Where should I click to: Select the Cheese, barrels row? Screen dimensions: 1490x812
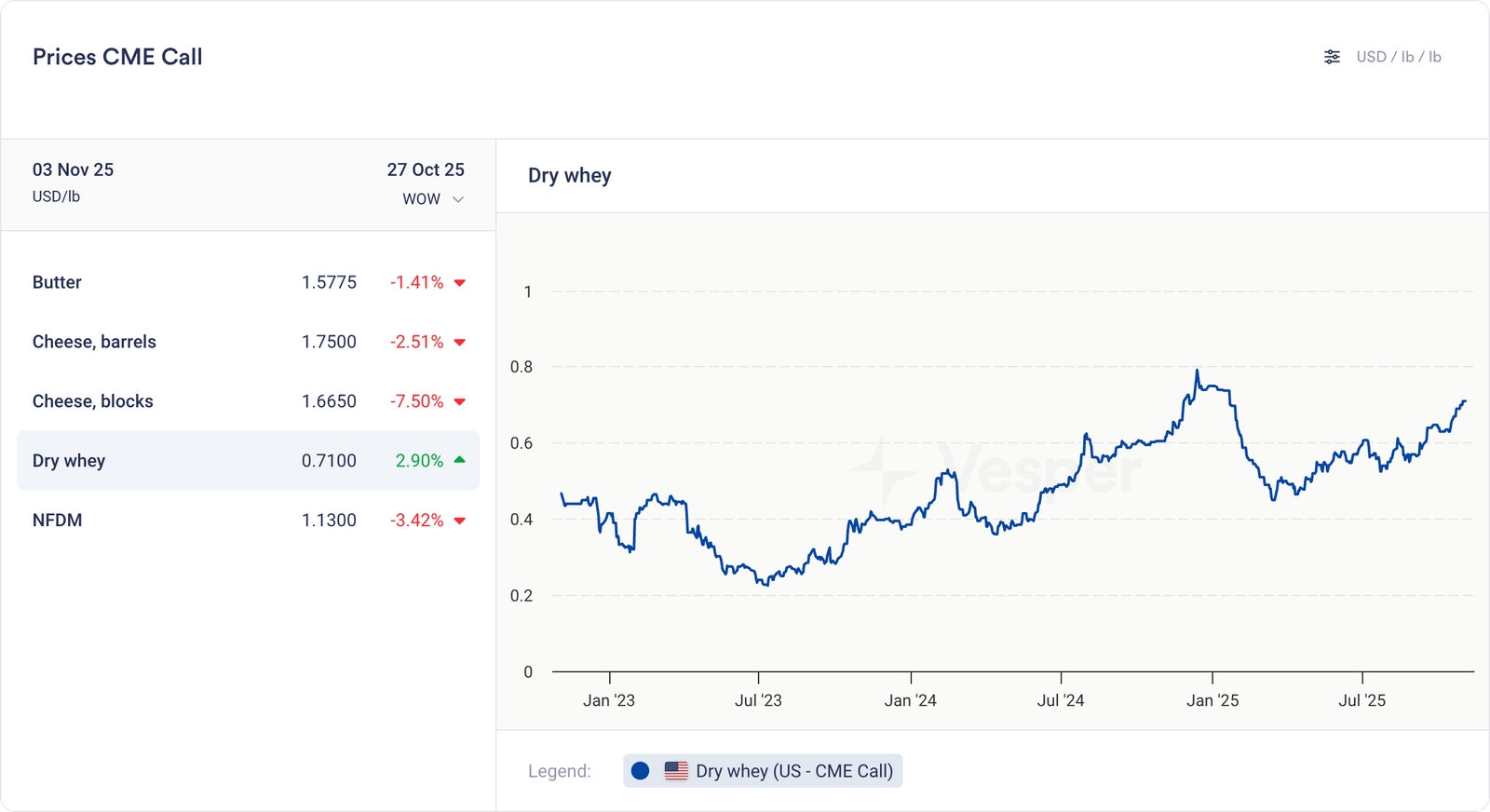coord(248,342)
